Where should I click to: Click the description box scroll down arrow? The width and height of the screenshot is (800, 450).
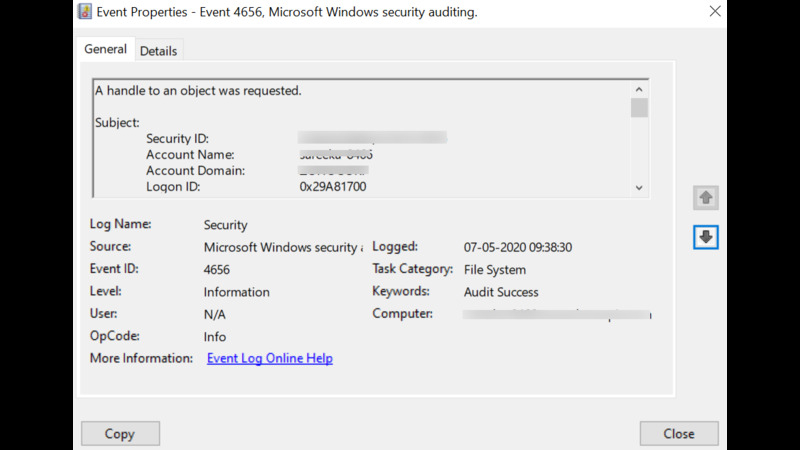click(x=639, y=188)
